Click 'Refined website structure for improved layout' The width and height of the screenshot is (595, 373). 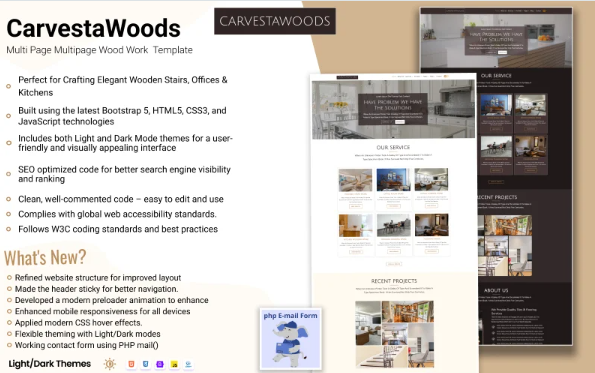pos(98,278)
